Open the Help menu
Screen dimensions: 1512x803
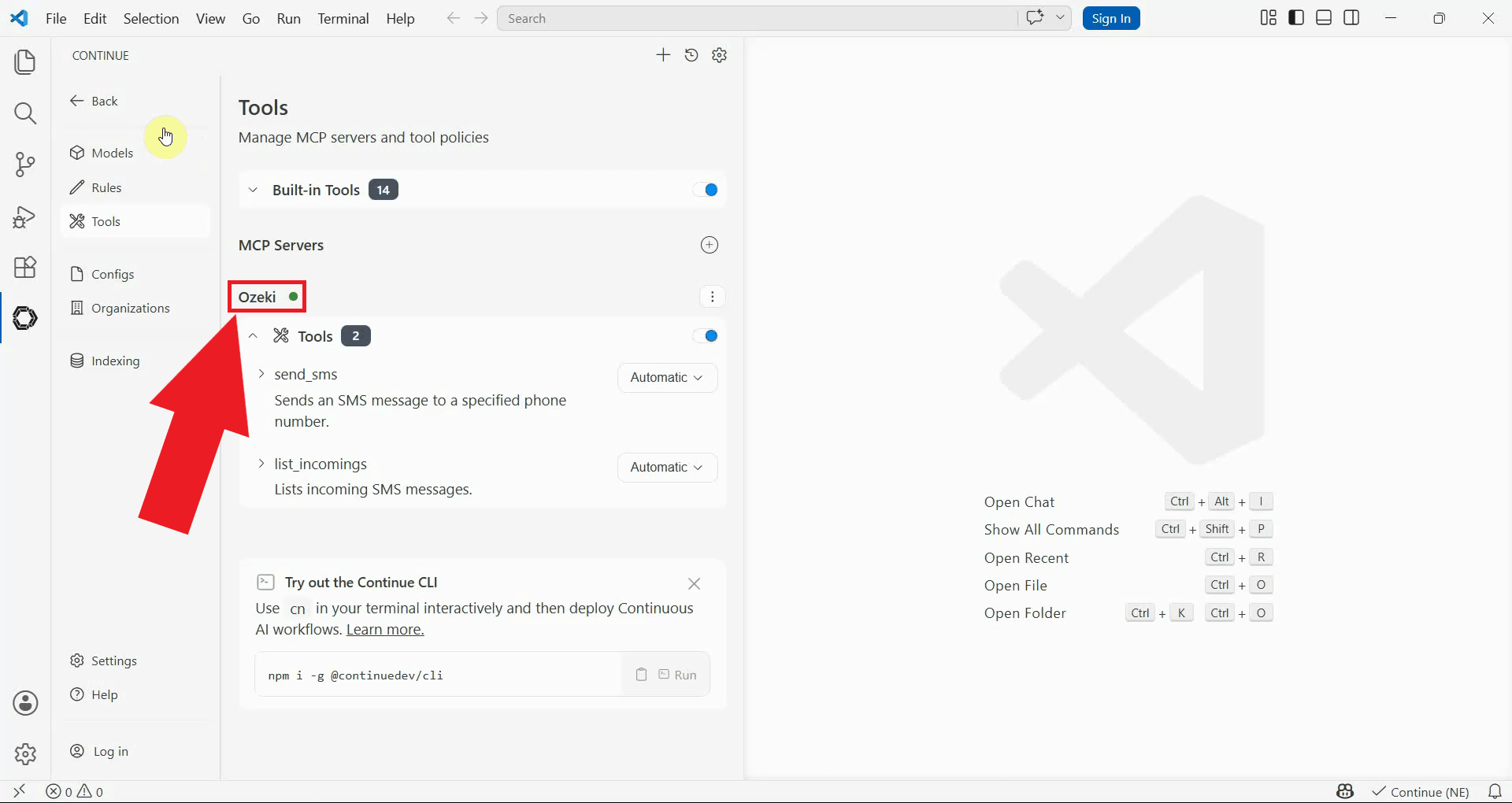pyautogui.click(x=400, y=18)
